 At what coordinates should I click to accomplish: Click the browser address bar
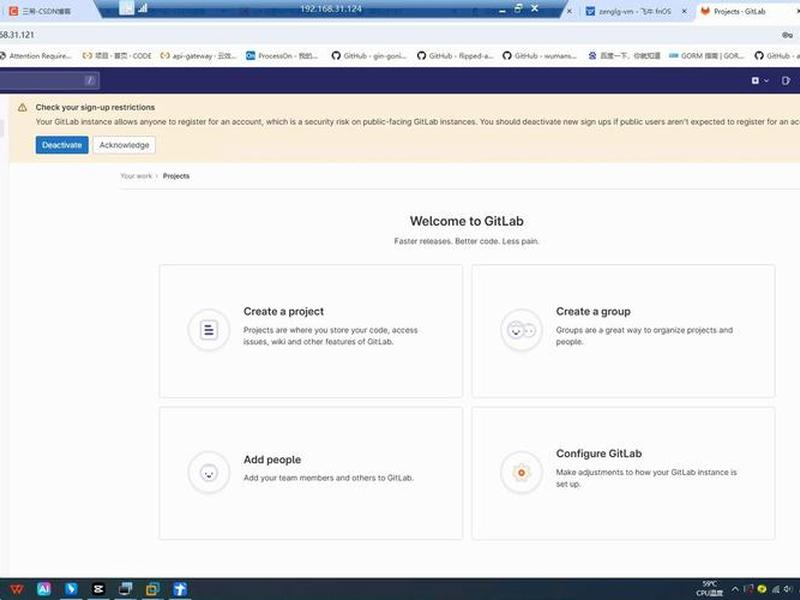click(x=388, y=35)
